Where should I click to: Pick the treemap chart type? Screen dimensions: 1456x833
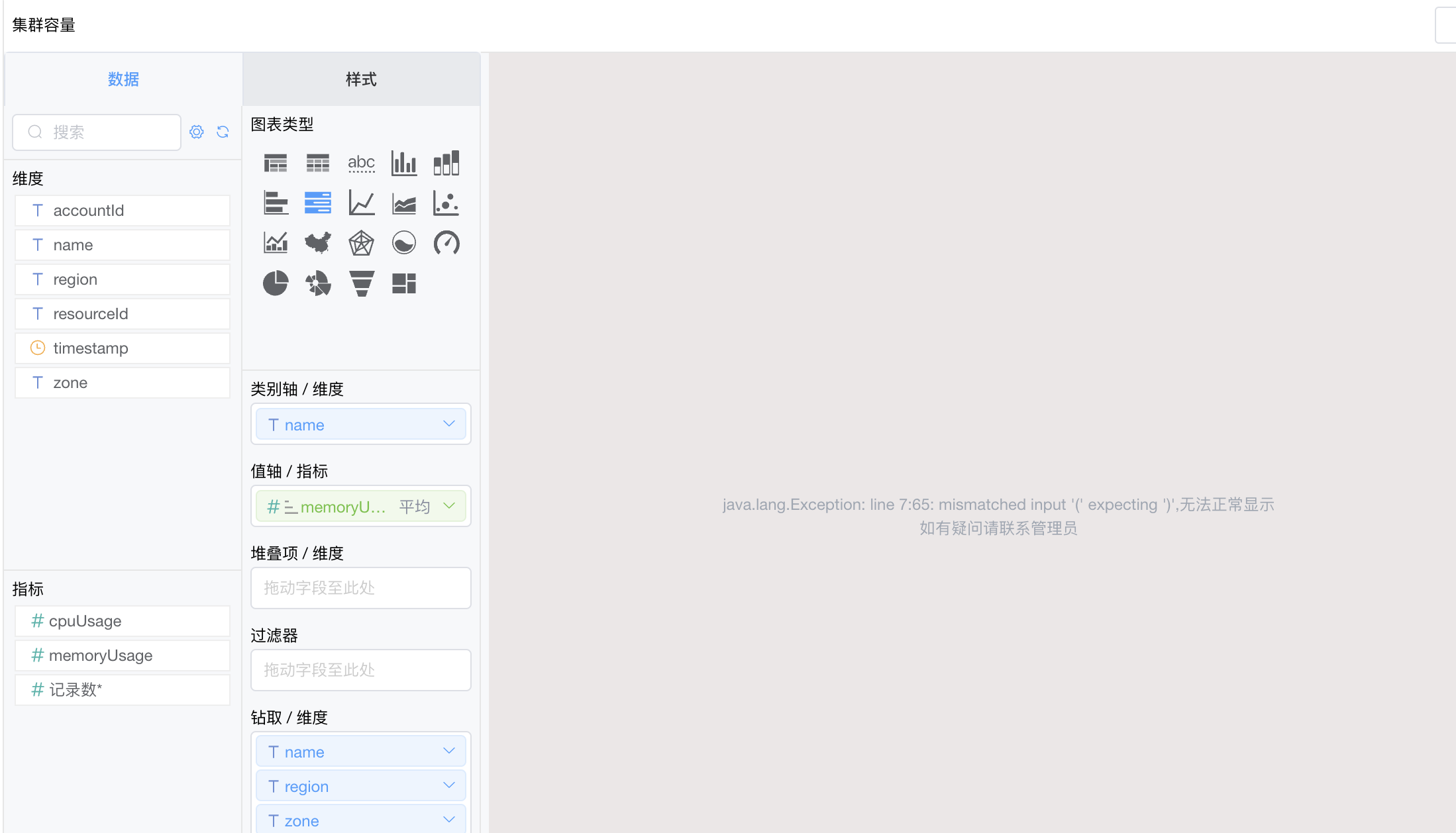pyautogui.click(x=404, y=283)
